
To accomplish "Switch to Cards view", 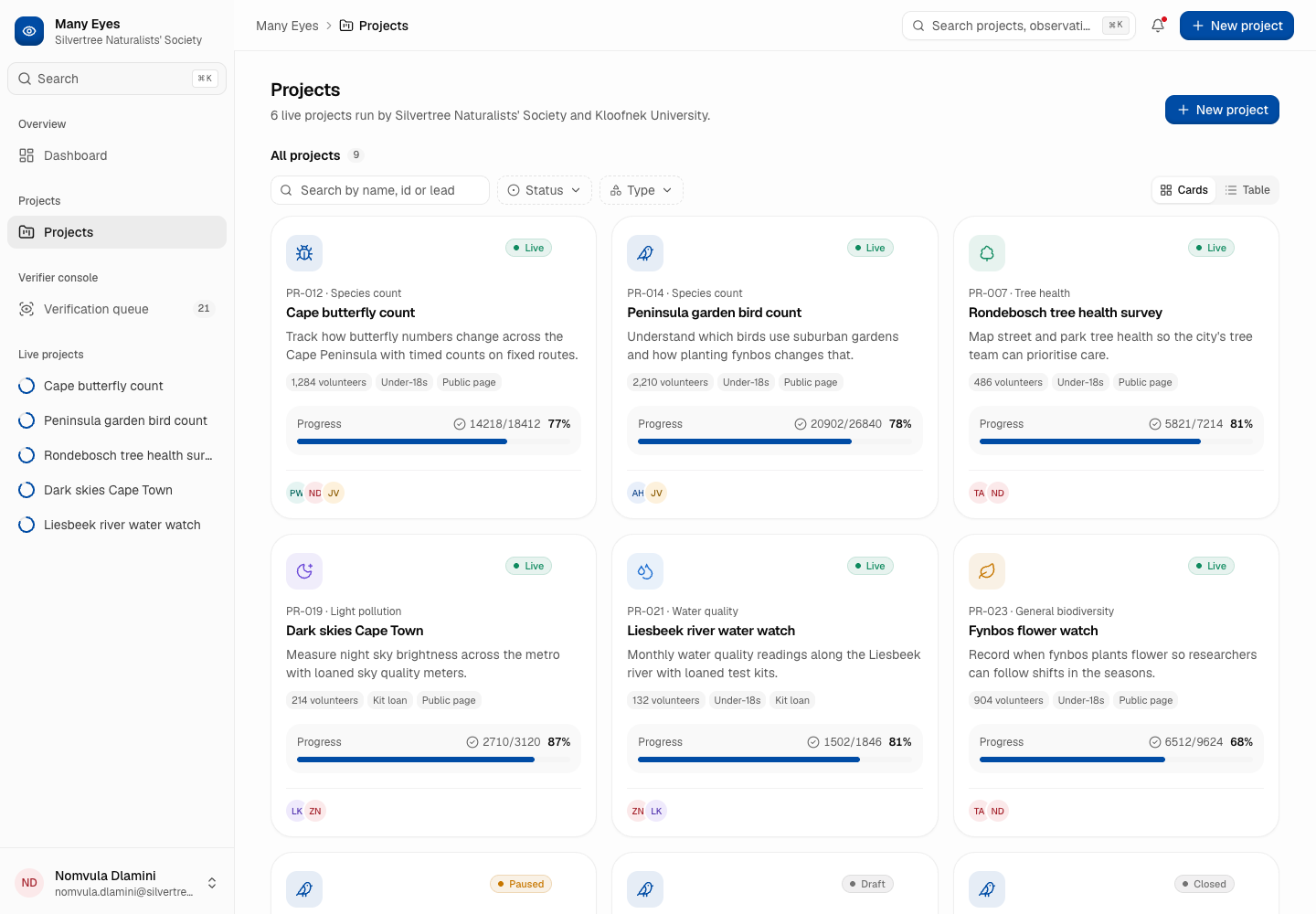I will click(x=1184, y=190).
